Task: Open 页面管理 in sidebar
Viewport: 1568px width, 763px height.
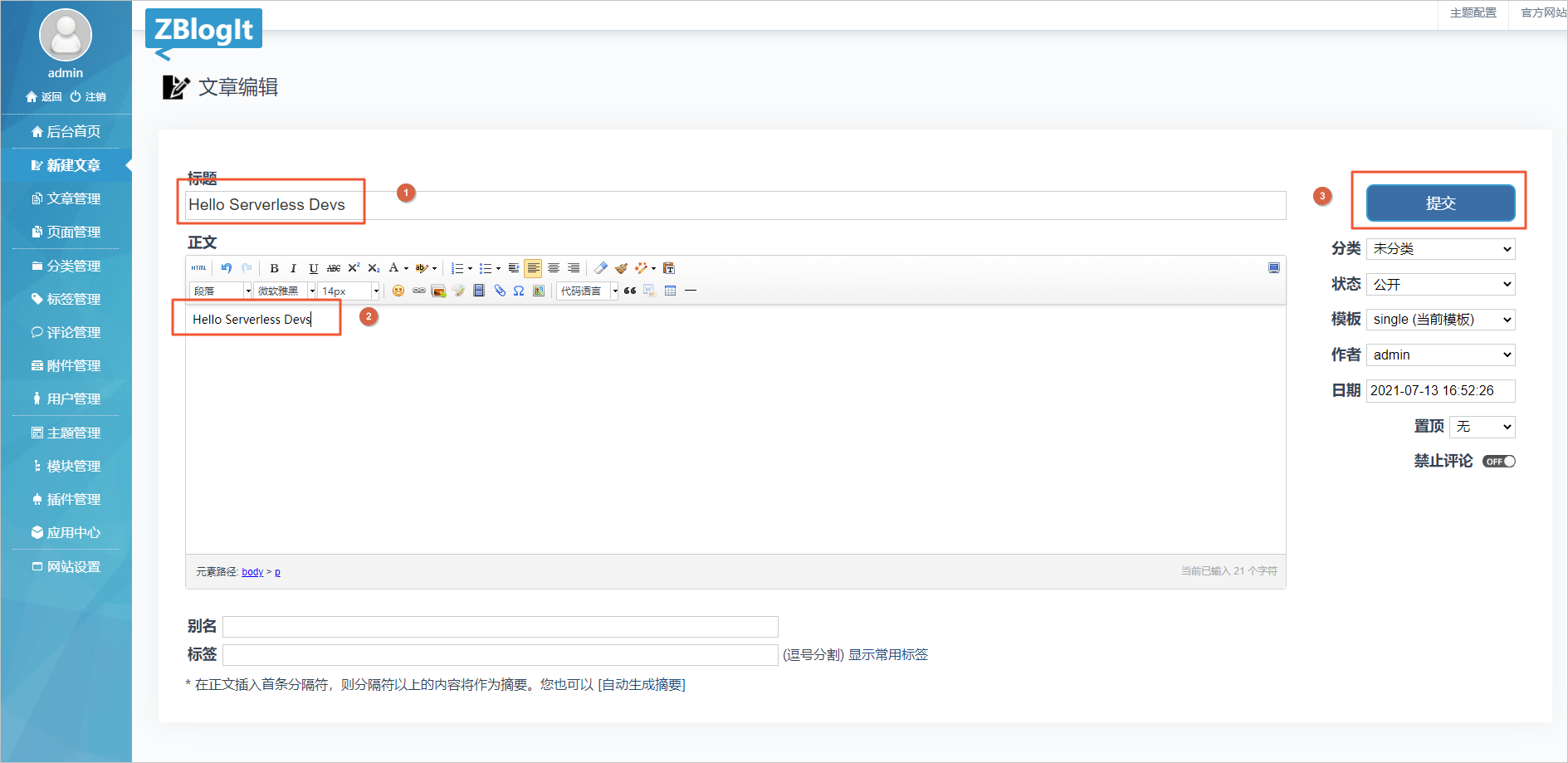Action: click(x=66, y=232)
